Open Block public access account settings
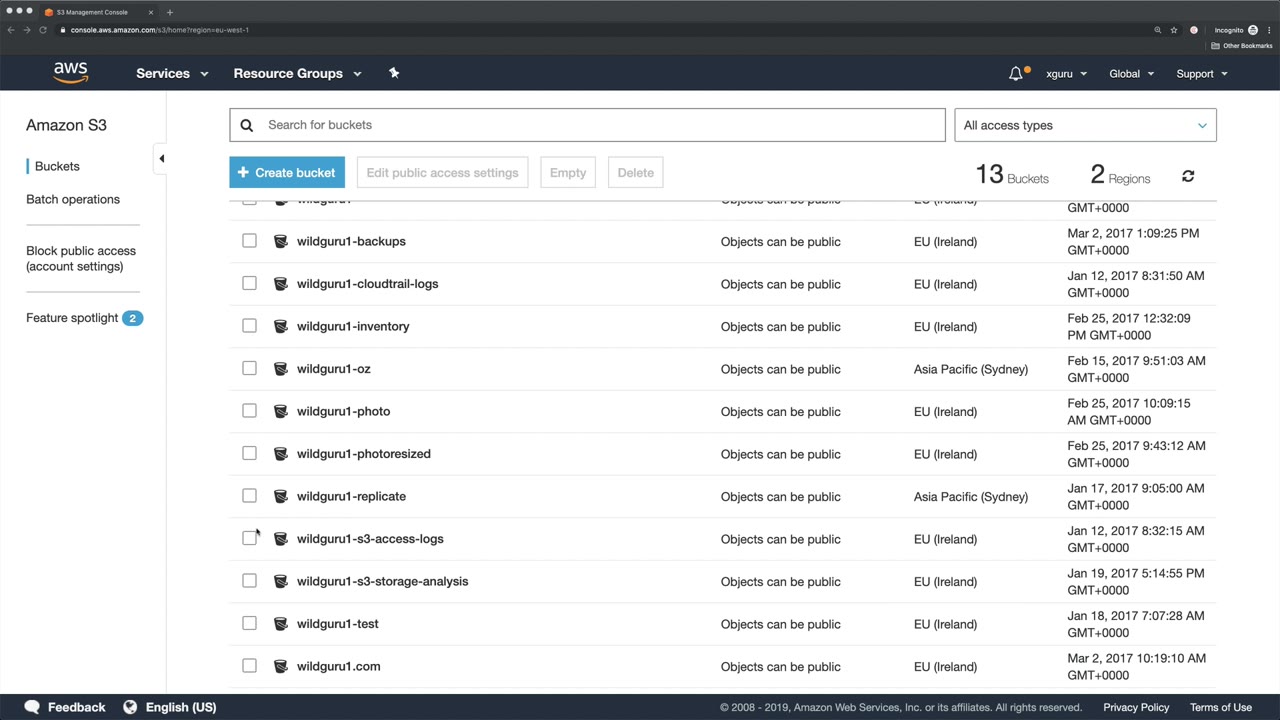Screen dimensions: 1280x720 click(81, 258)
